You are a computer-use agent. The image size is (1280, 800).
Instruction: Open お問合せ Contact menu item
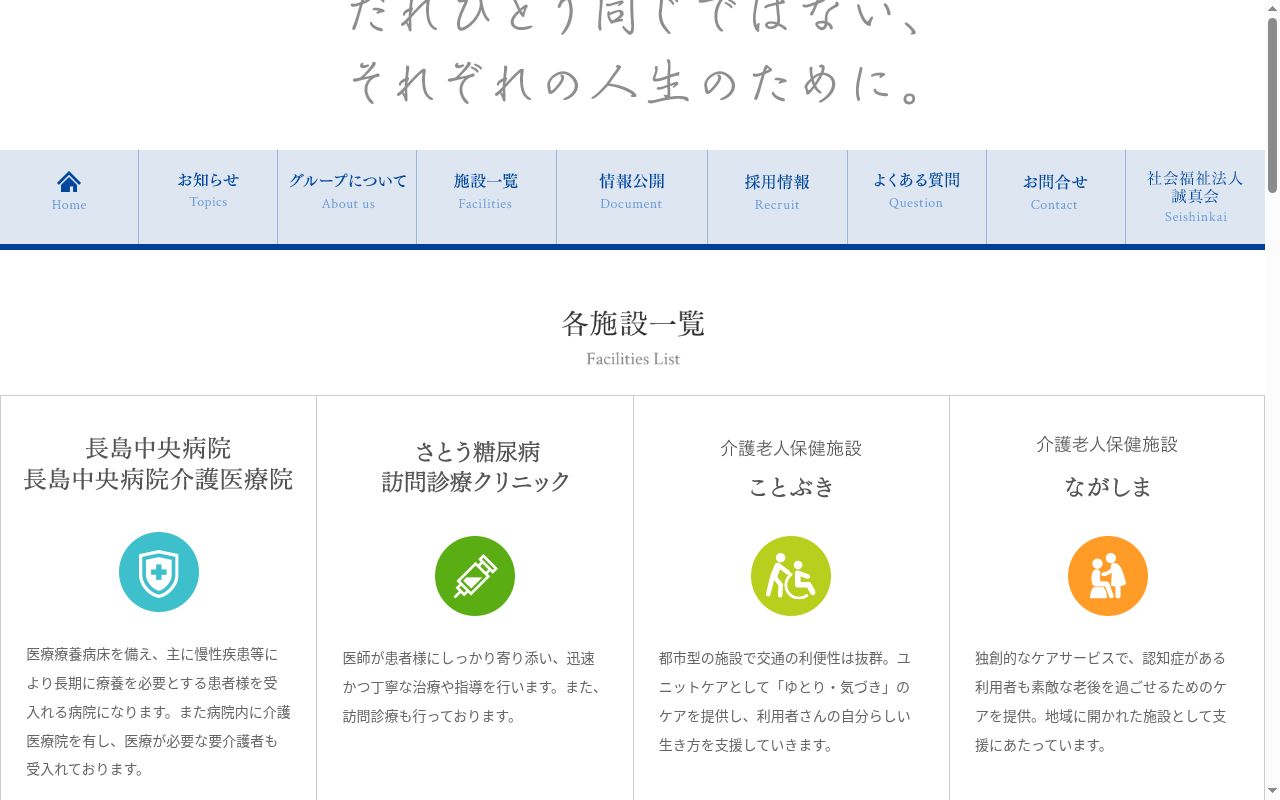pyautogui.click(x=1055, y=197)
